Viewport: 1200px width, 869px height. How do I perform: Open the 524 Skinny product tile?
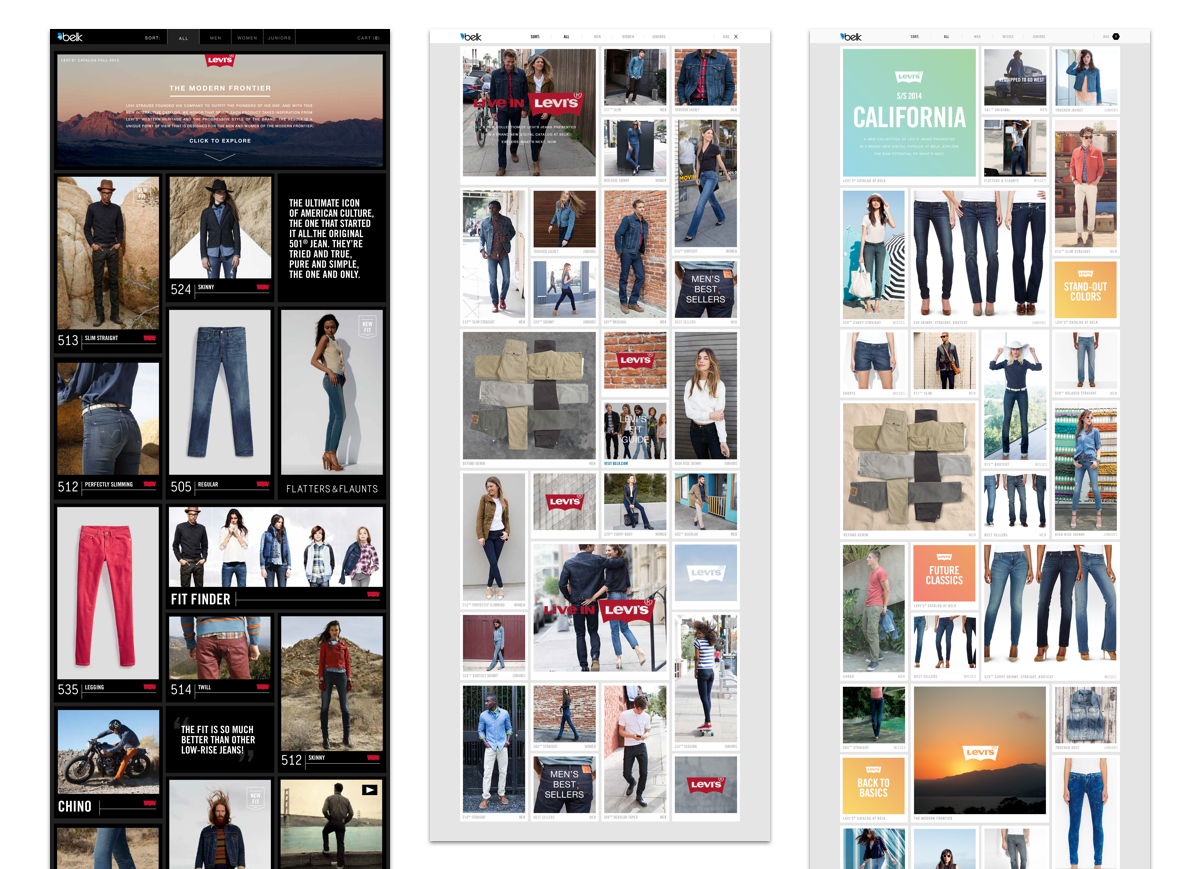(x=220, y=238)
